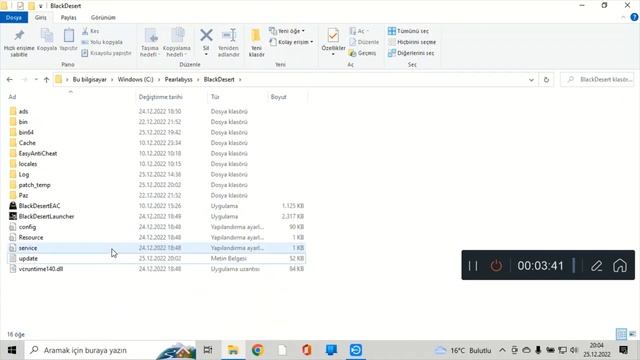Screen dimensions: 640x360
Task: Open Task View on the taskbar
Action: (x=208, y=350)
